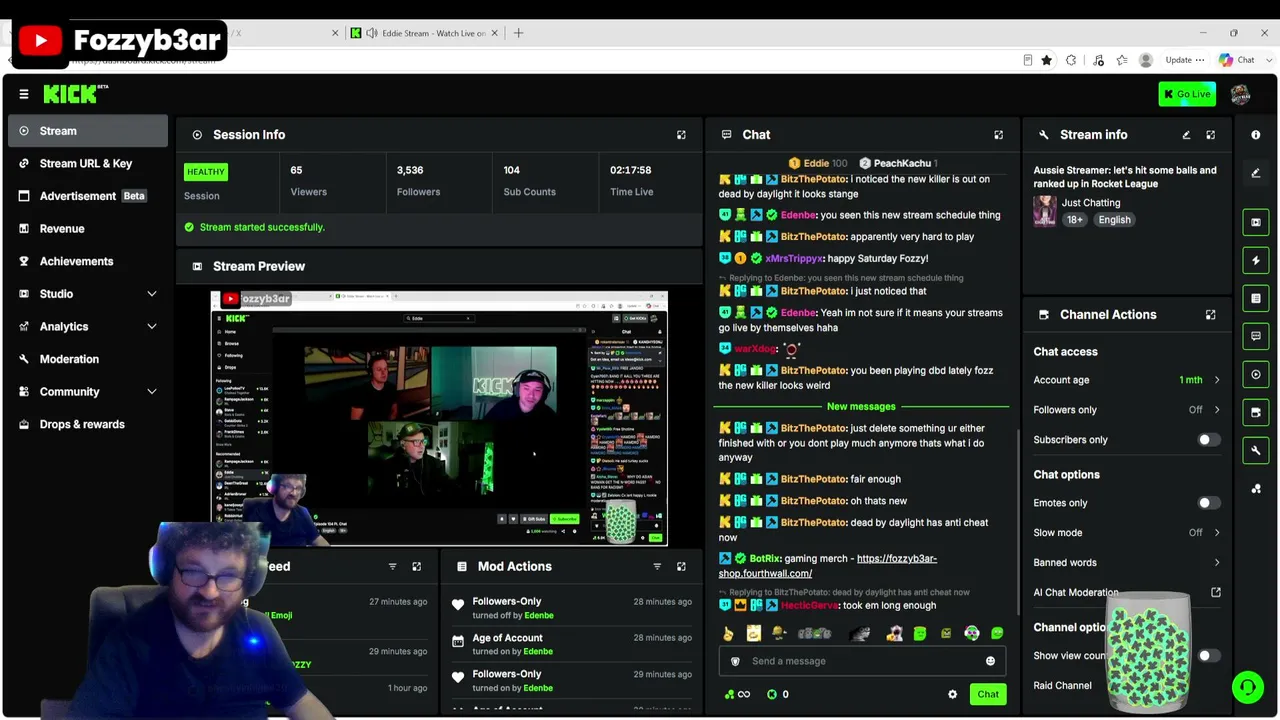Open the browser profile icon
1280x720 pixels.
coord(1146,60)
